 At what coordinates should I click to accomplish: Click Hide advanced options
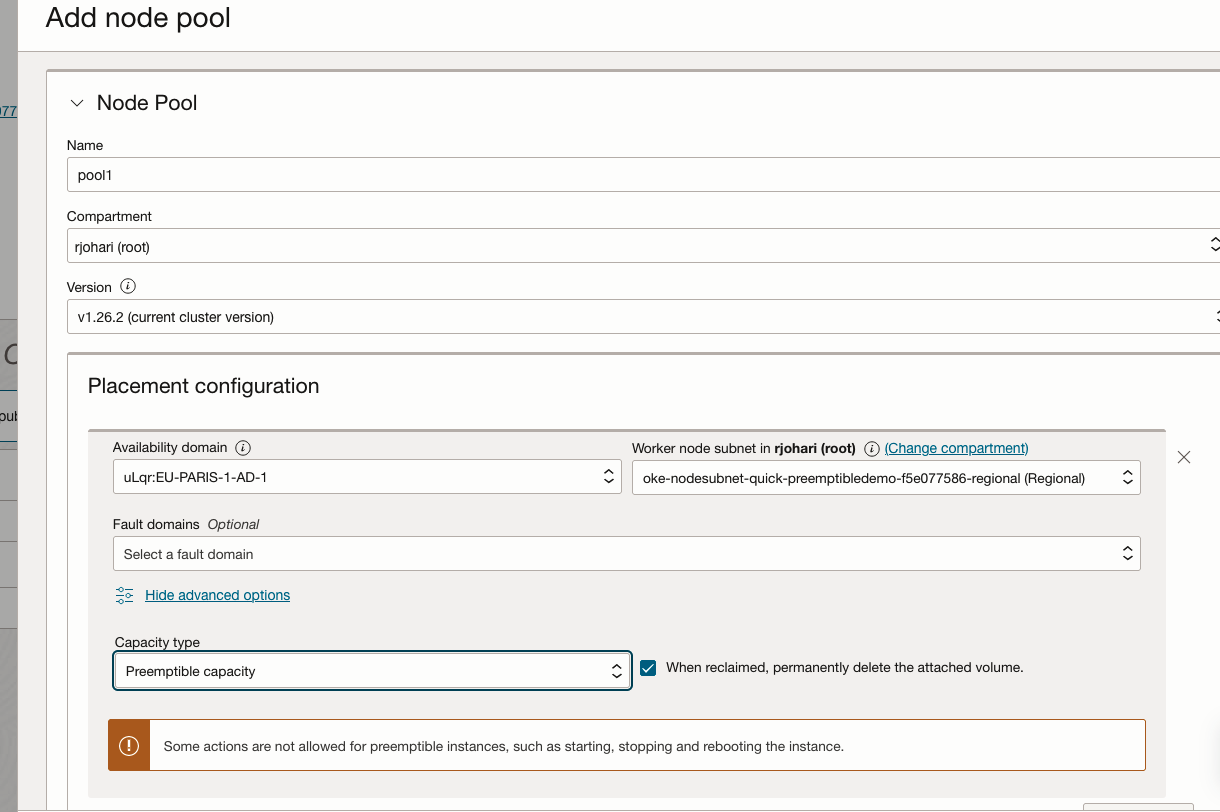tap(217, 594)
